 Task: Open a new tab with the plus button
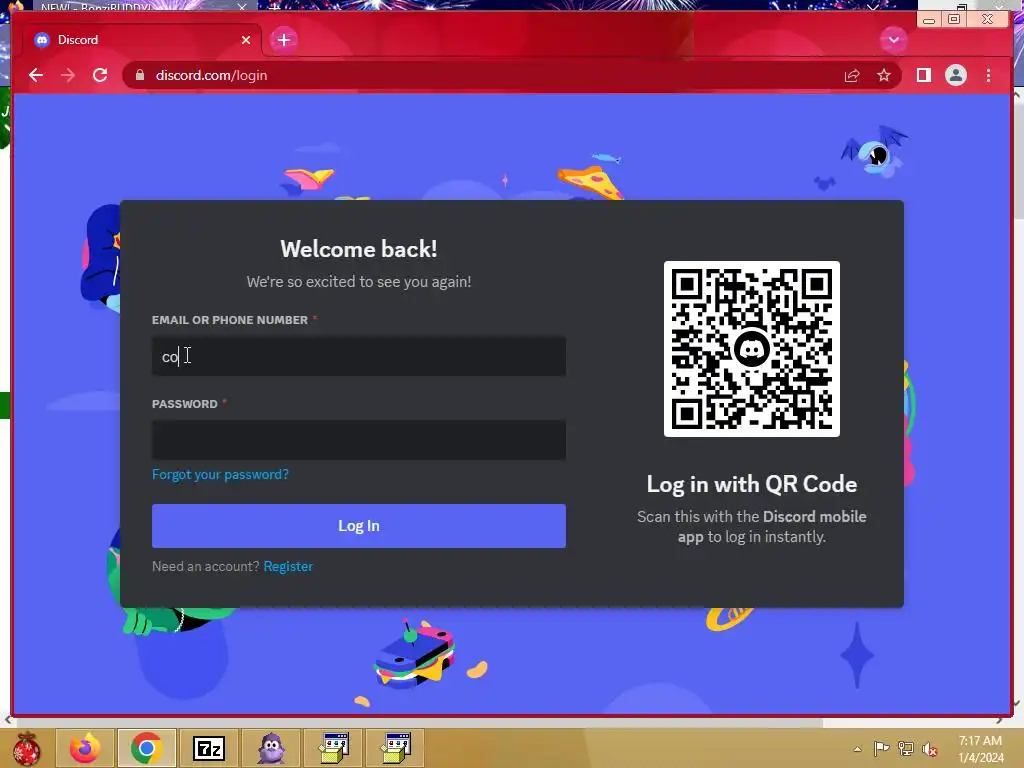[283, 40]
